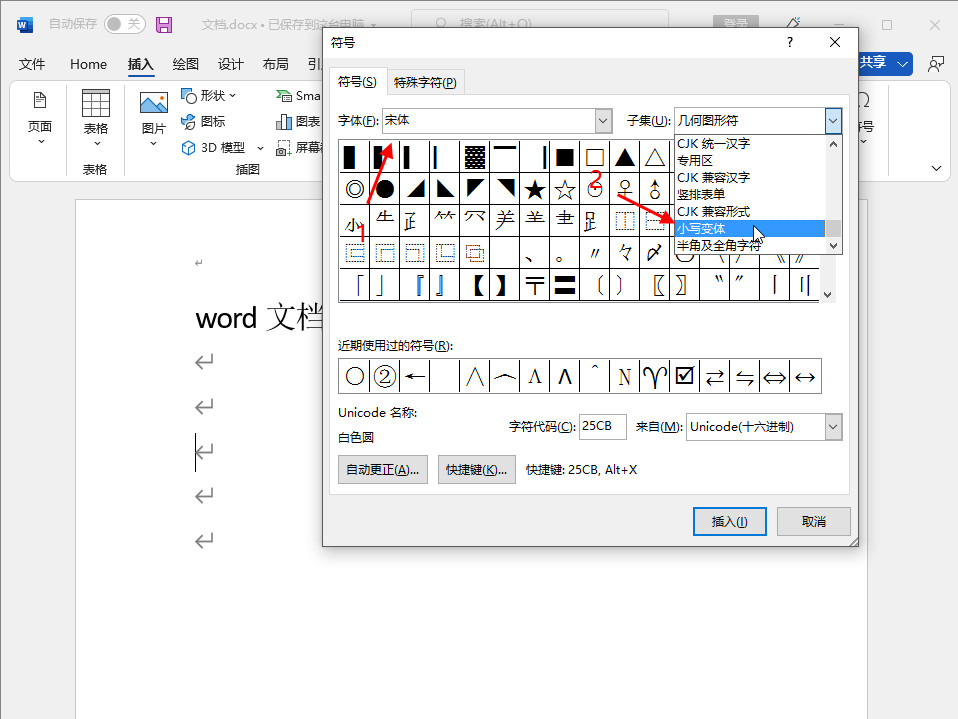Switch to the 特殊字符(P) tab
958x719 pixels.
point(425,82)
